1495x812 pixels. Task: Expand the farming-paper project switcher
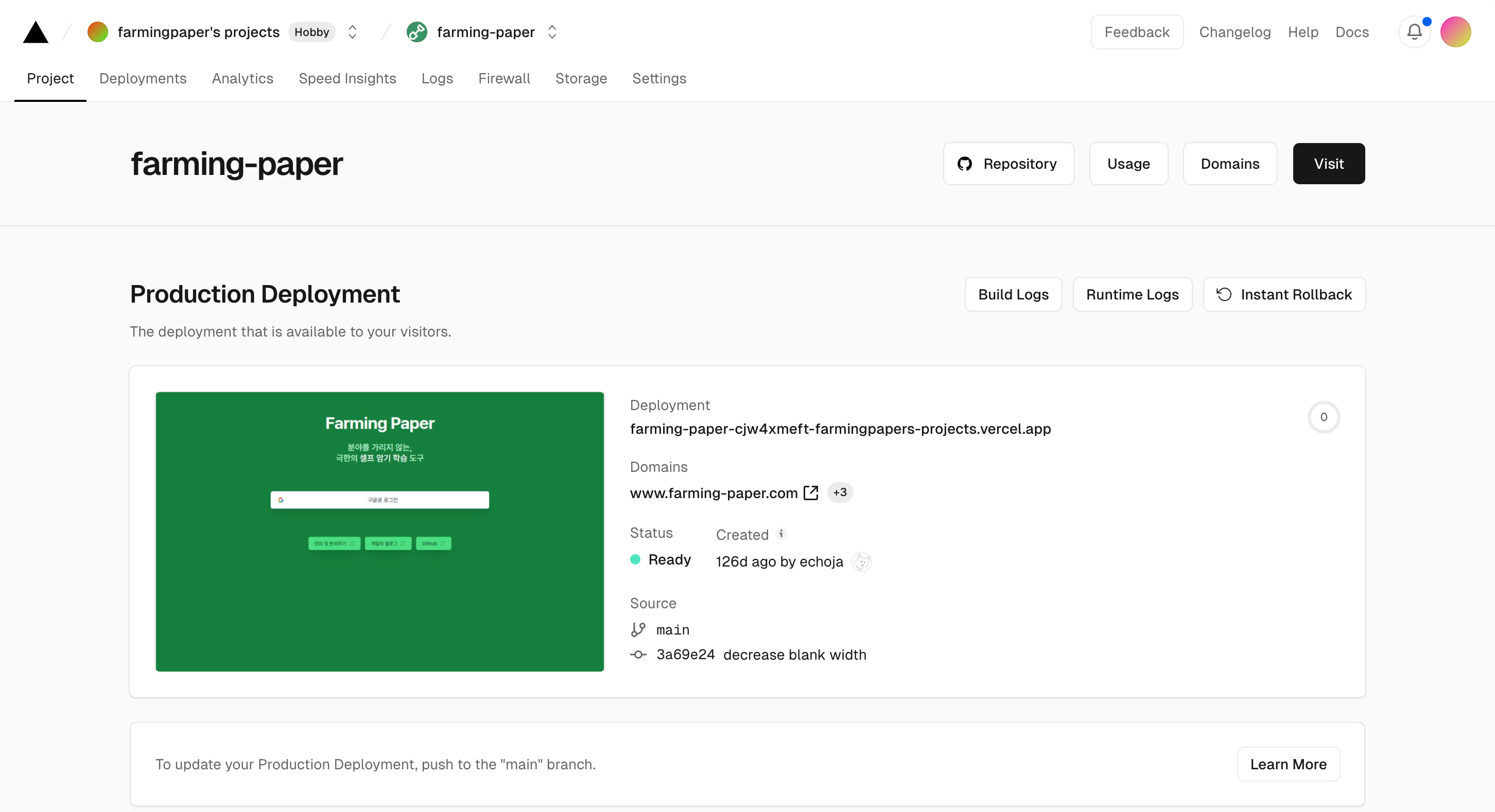point(552,32)
